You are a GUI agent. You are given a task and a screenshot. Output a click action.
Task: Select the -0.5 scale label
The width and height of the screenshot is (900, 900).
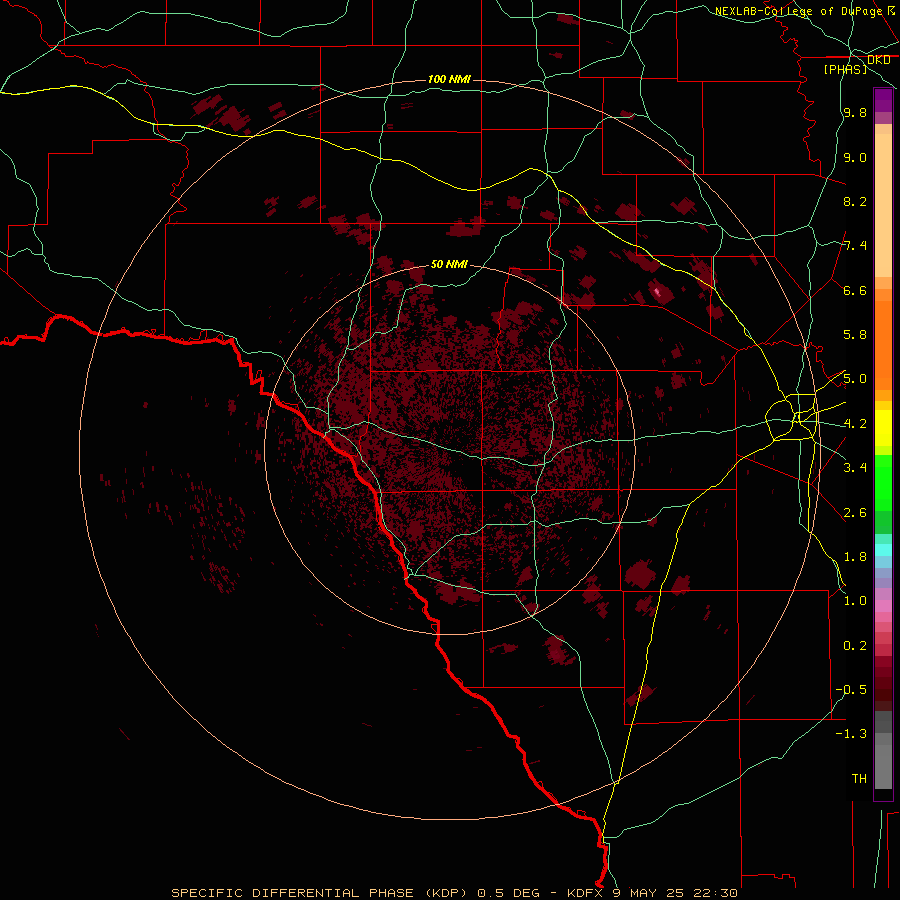(851, 690)
